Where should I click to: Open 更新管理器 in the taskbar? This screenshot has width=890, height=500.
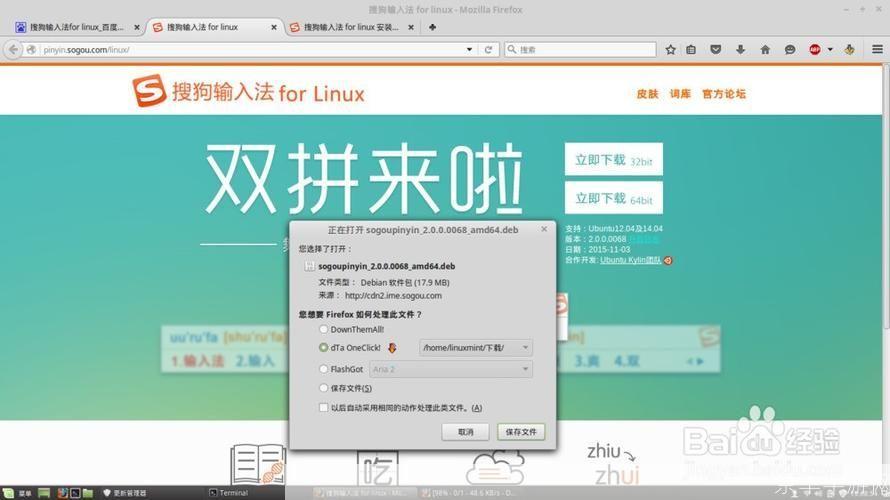click(125, 493)
